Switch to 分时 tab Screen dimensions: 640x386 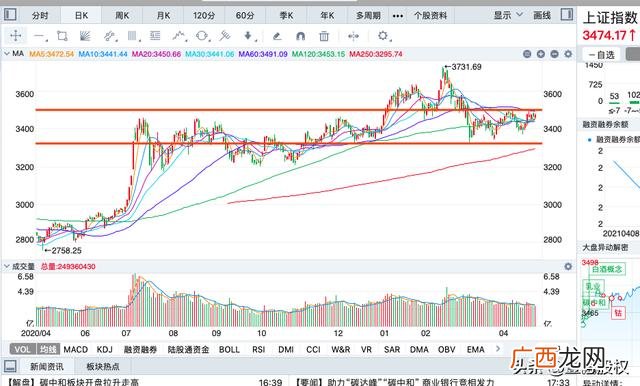pyautogui.click(x=40, y=16)
